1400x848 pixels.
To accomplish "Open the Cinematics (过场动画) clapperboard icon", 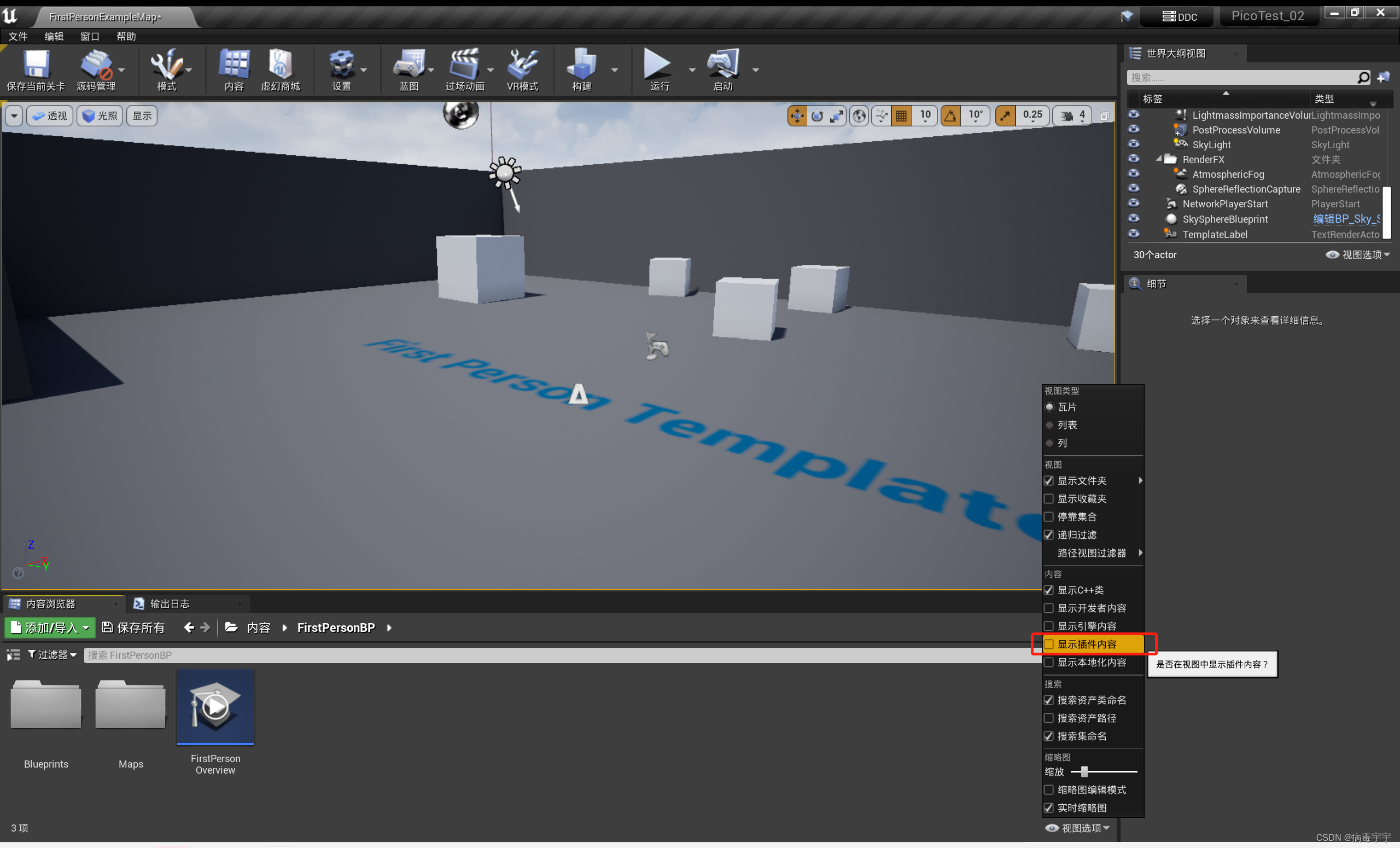I will pyautogui.click(x=464, y=63).
